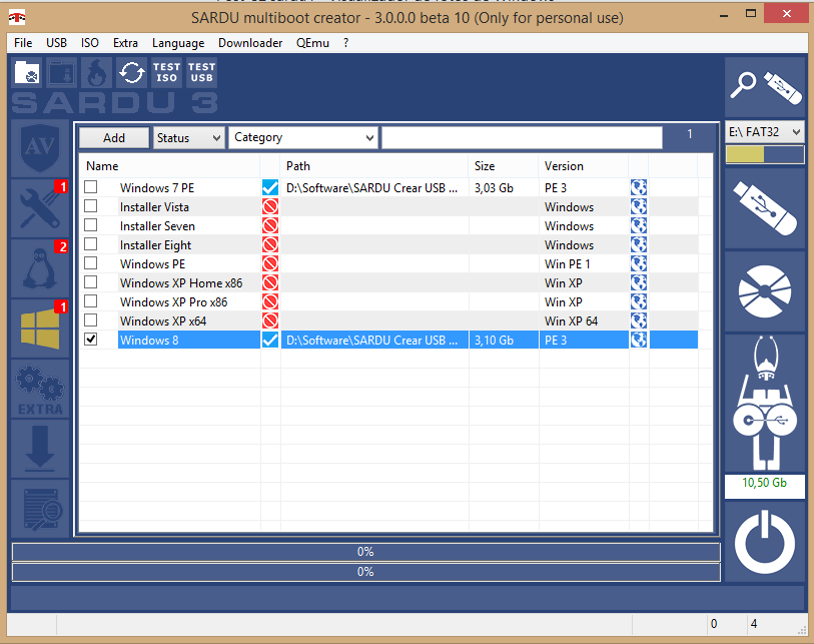814x644 pixels.
Task: Open the Utility wrench tools category
Action: click(x=40, y=209)
